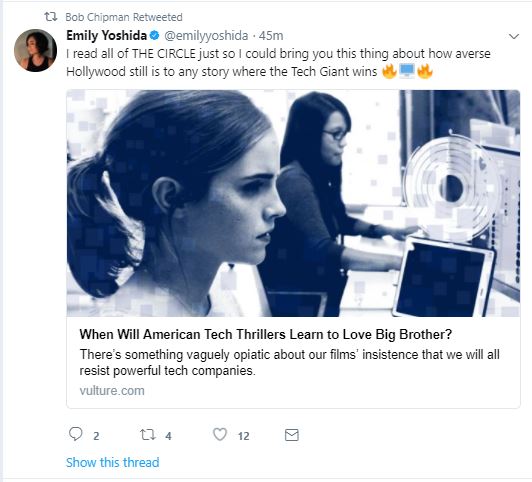532x482 pixels.
Task: Click the likes count 12
Action: pyautogui.click(x=243, y=436)
